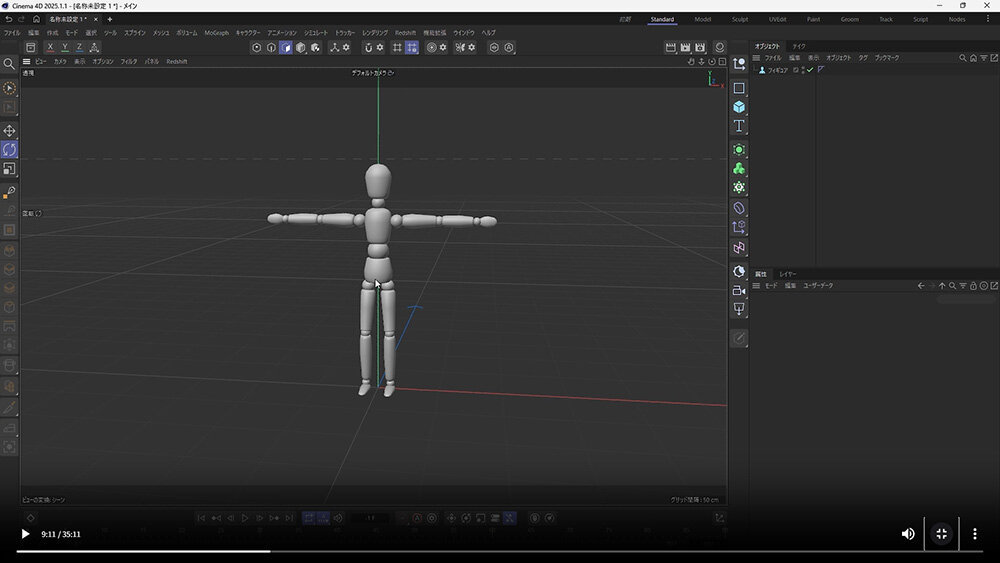
Task: Select the フィギュア object in object manager
Action: click(777, 70)
